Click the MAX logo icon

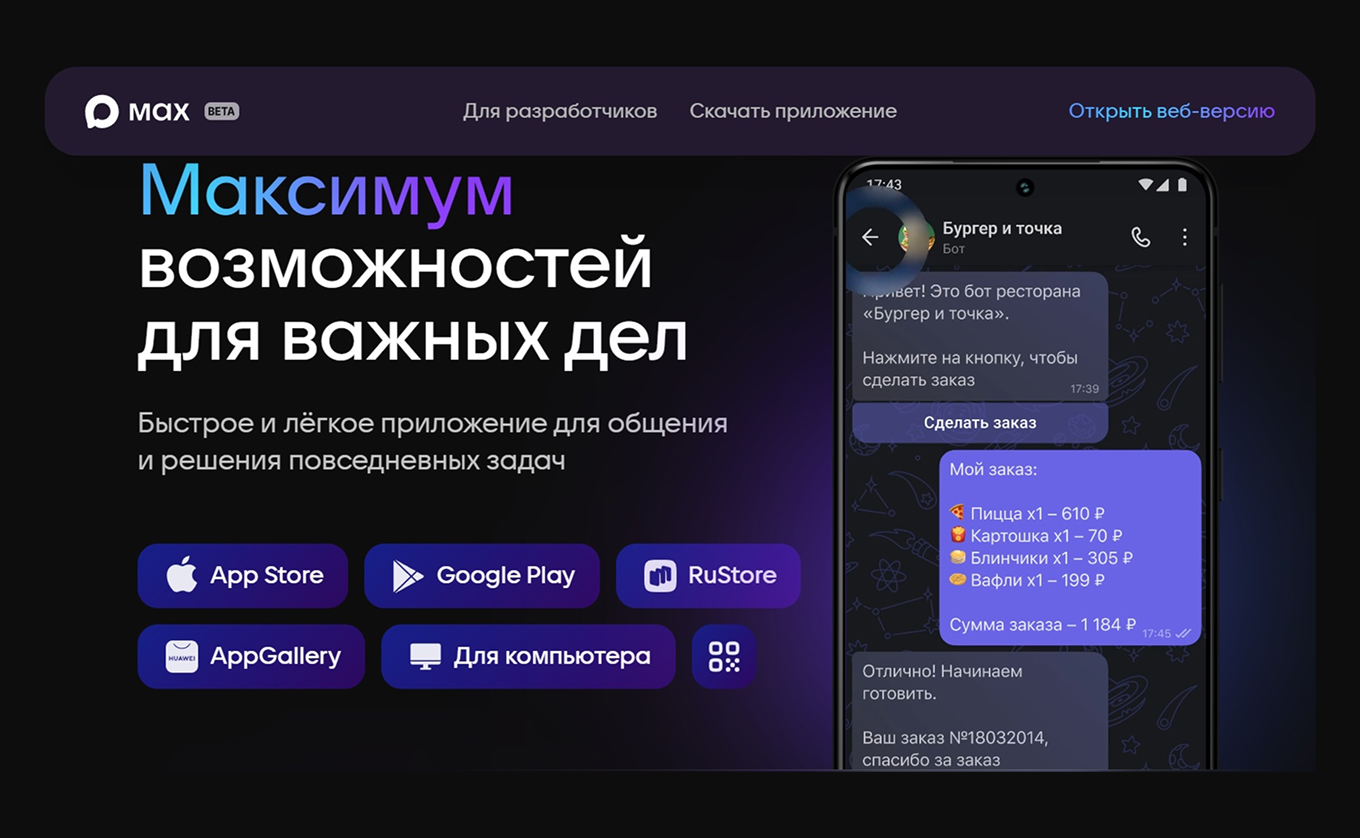103,110
